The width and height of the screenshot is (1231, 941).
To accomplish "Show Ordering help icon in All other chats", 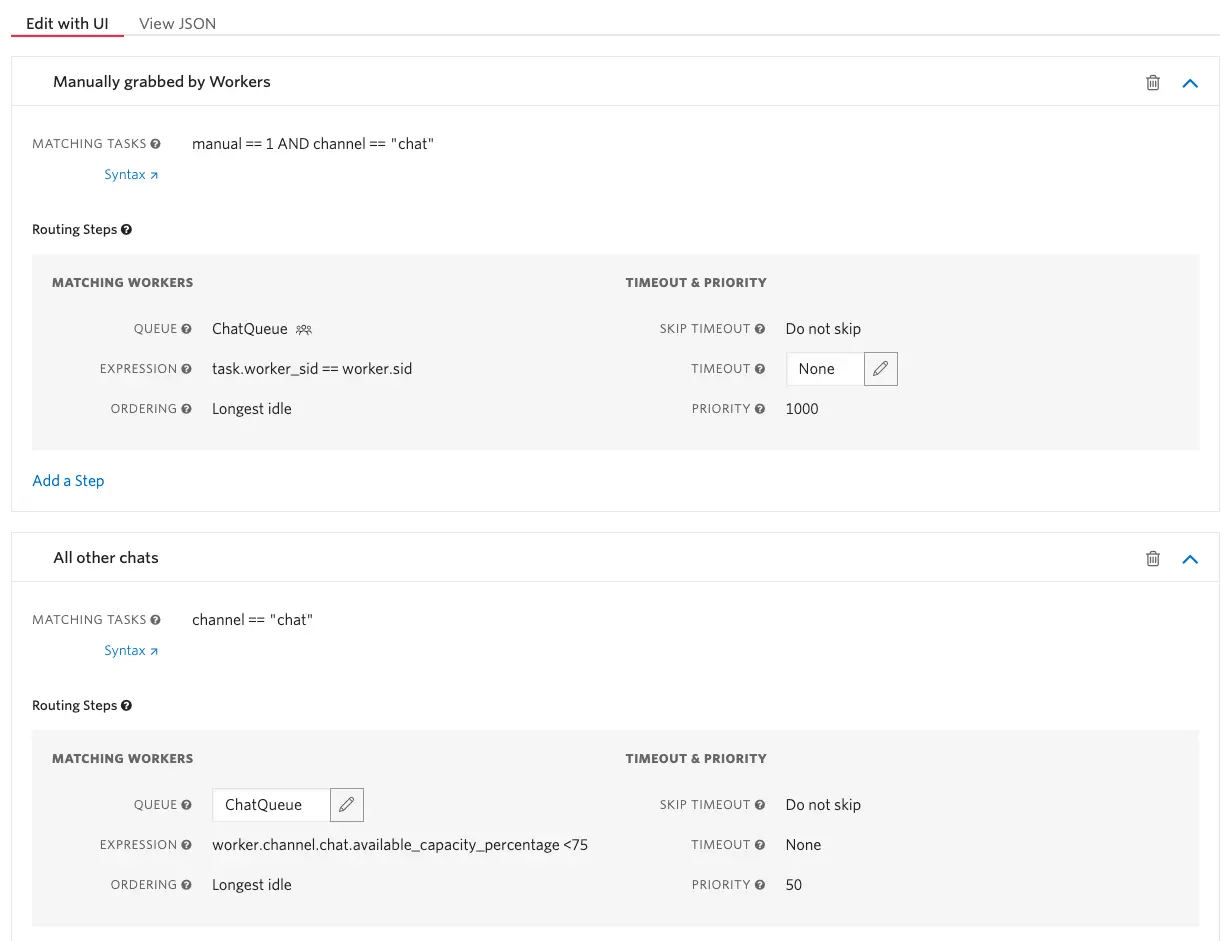I will [x=186, y=885].
